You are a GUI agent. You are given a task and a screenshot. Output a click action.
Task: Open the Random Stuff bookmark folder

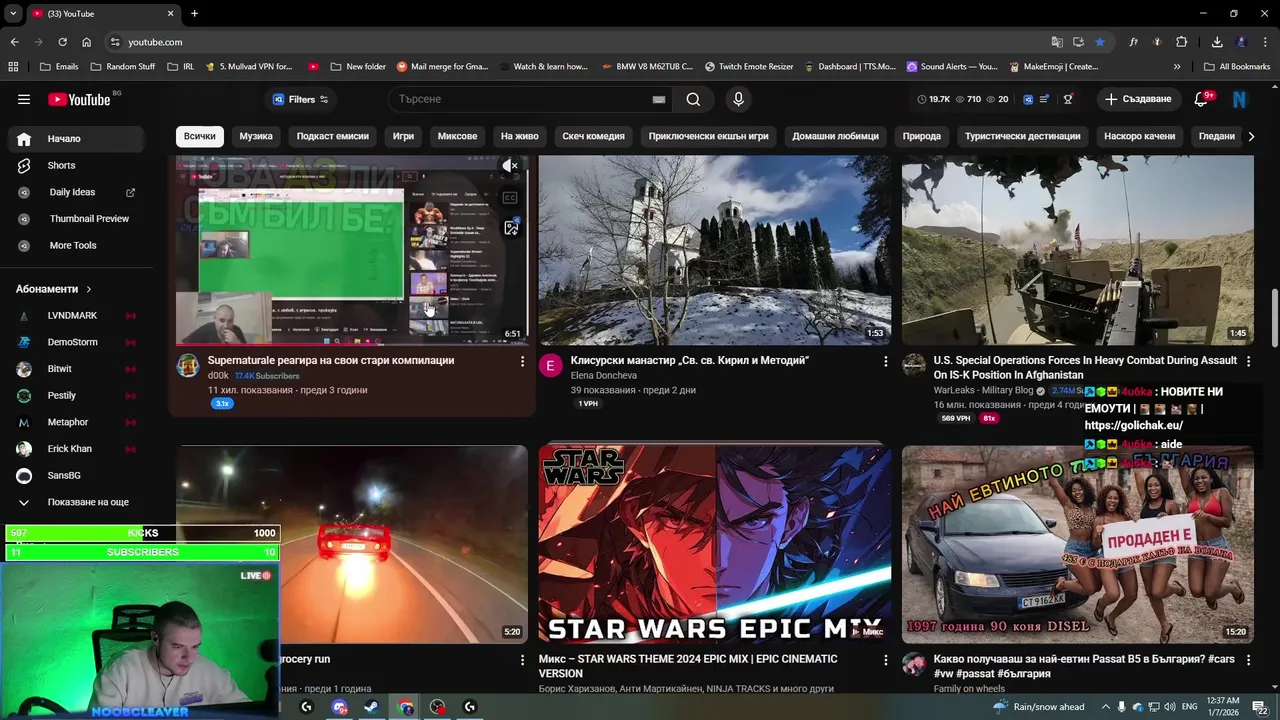click(123, 67)
